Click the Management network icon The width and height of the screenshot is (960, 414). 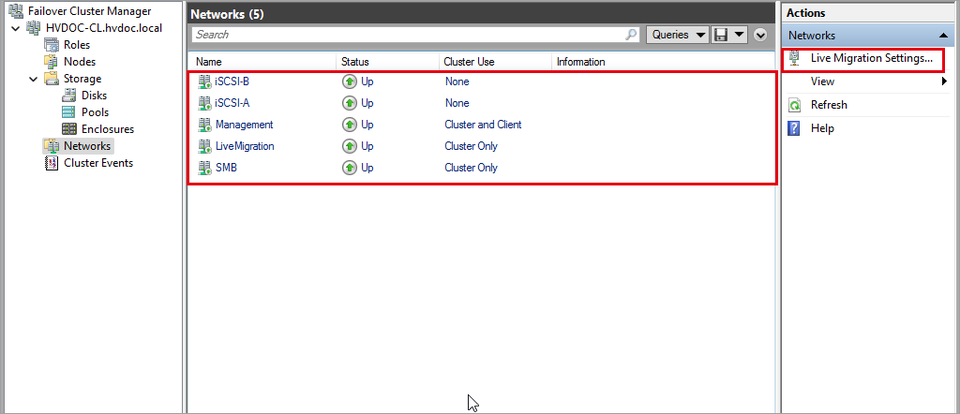204,124
